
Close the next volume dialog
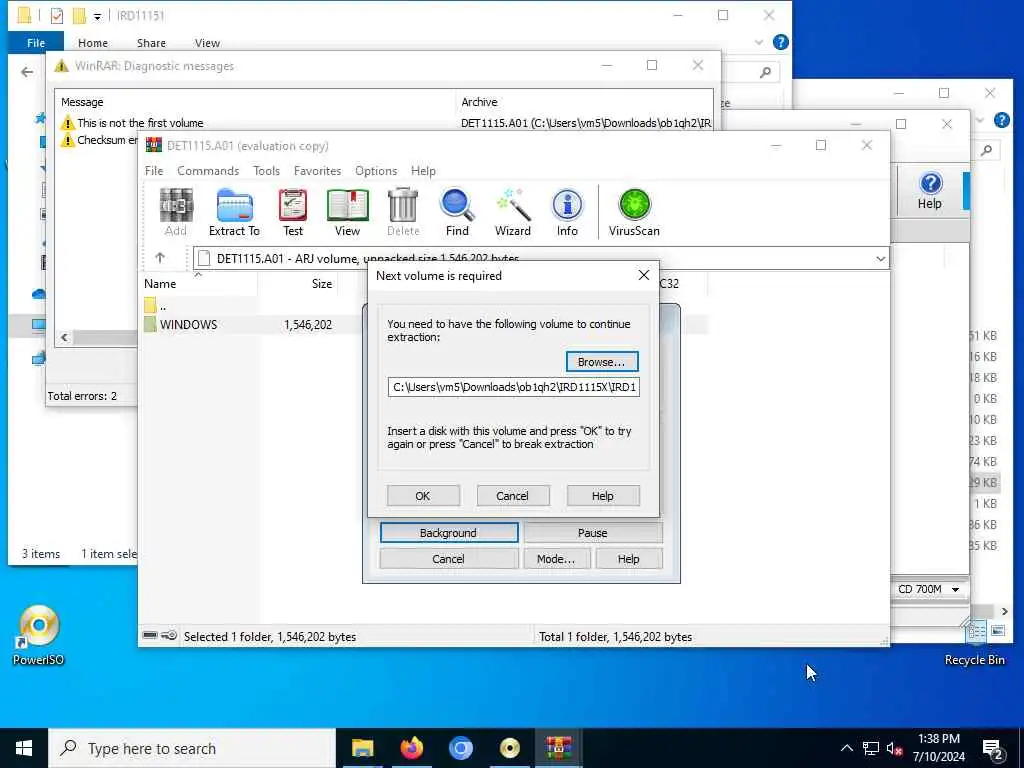pyautogui.click(x=644, y=276)
